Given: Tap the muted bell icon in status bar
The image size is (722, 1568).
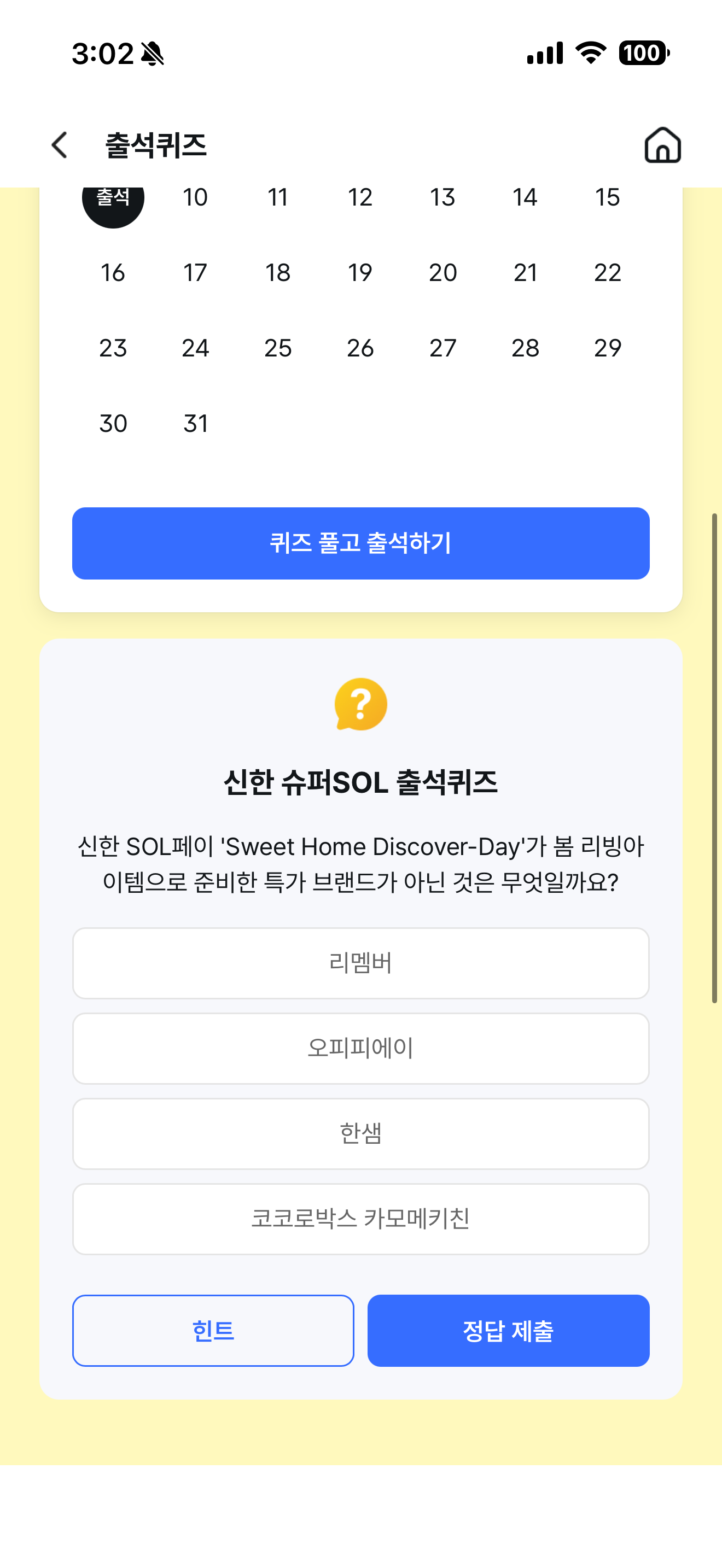Looking at the screenshot, I should (x=152, y=54).
